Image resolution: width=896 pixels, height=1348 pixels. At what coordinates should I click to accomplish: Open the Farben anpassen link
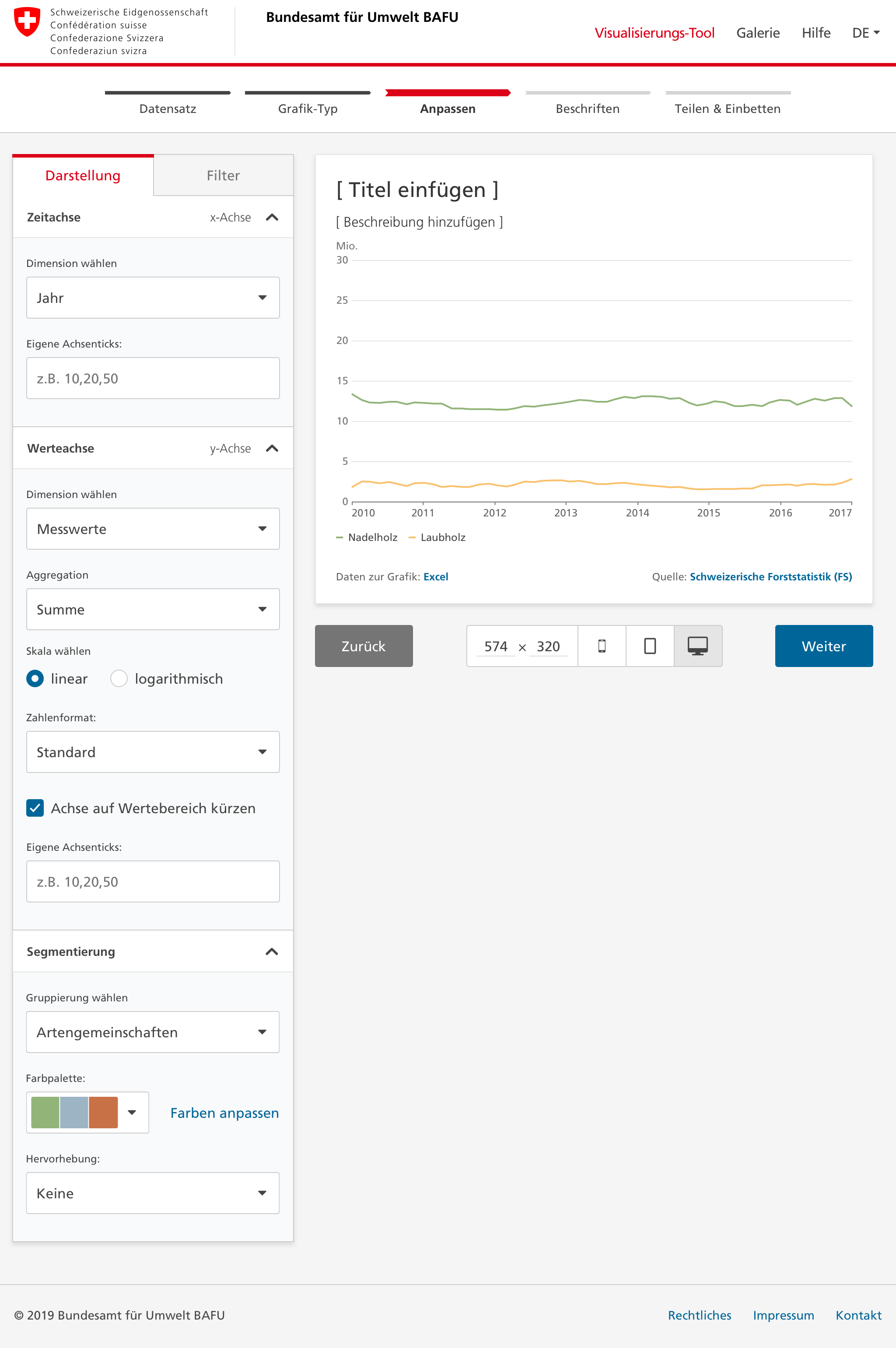pyautogui.click(x=224, y=1113)
